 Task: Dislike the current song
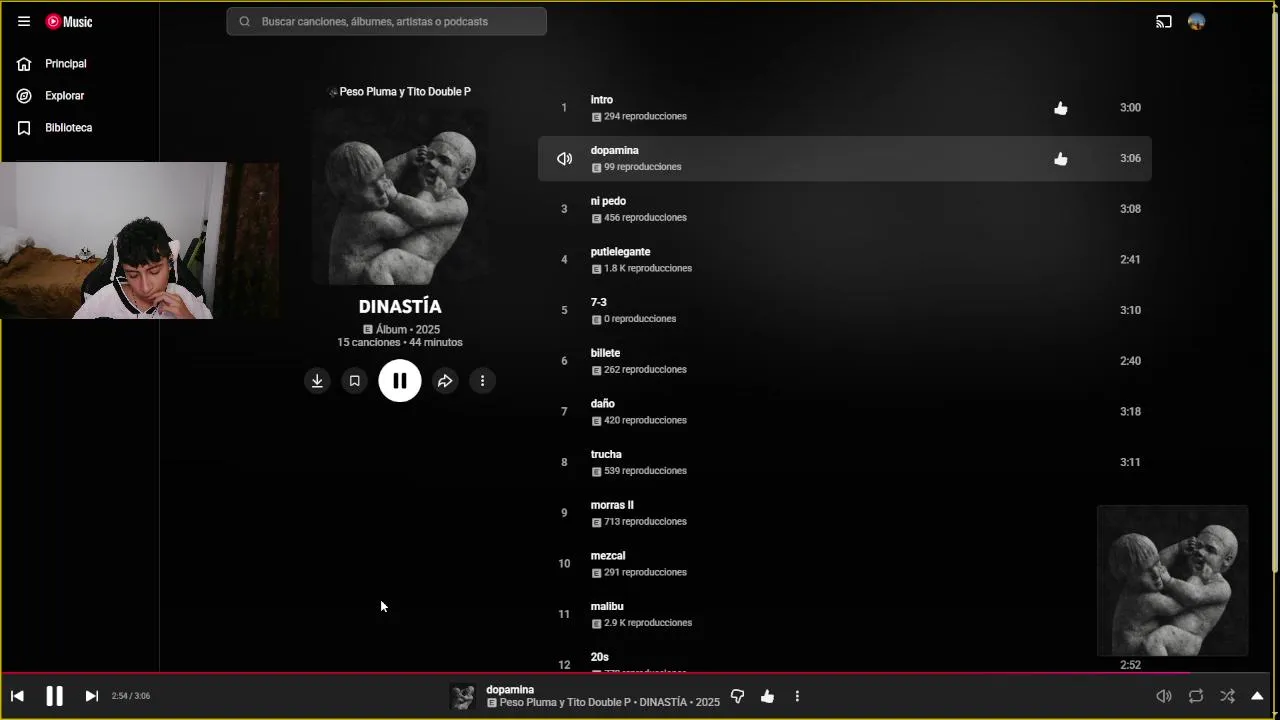(738, 697)
